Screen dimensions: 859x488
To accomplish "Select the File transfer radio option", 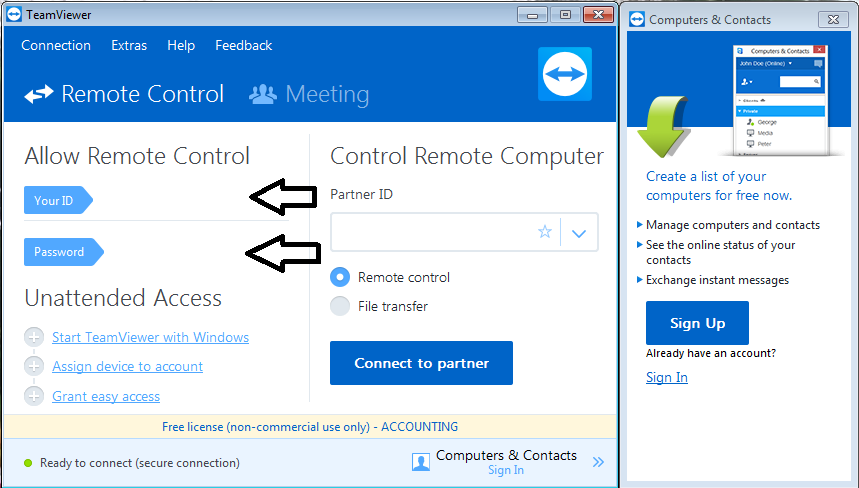I will click(x=340, y=306).
